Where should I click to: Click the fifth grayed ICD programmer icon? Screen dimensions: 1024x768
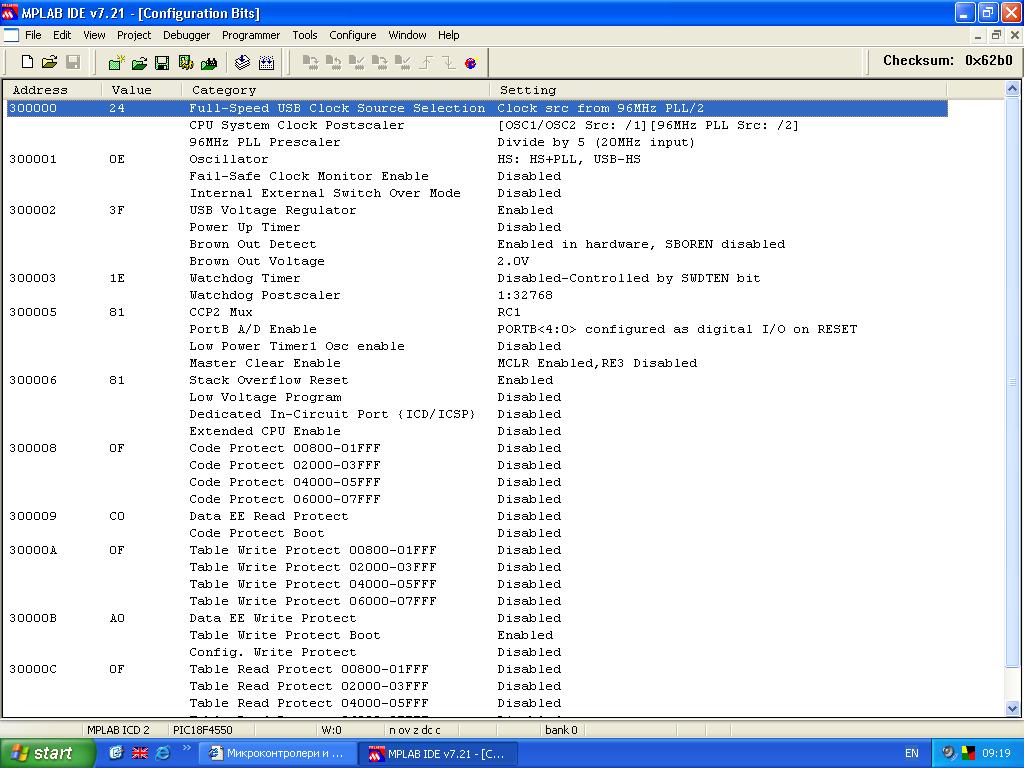click(403, 62)
